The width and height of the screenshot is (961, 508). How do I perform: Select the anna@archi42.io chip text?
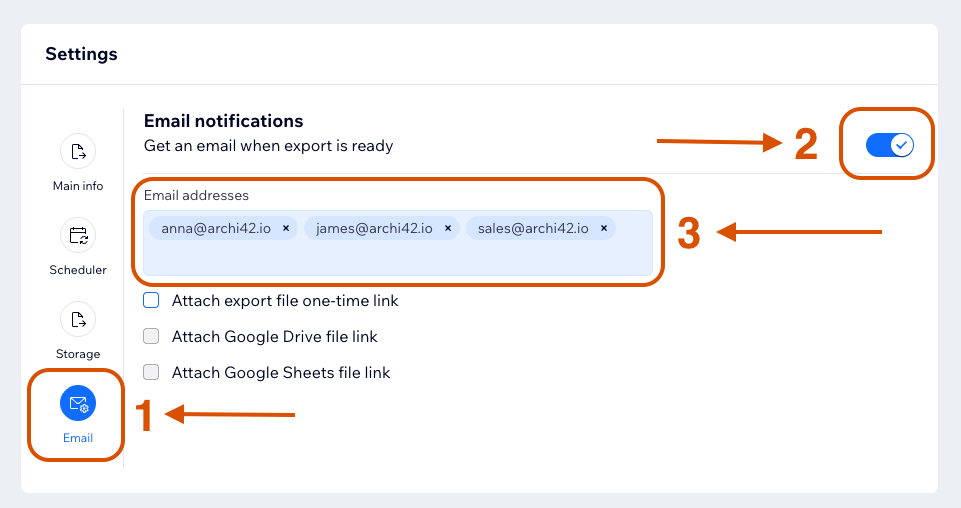click(216, 228)
